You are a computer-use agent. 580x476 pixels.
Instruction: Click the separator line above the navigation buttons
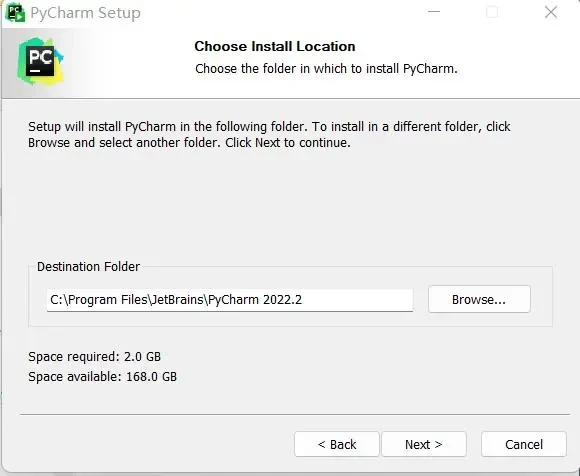(295, 415)
